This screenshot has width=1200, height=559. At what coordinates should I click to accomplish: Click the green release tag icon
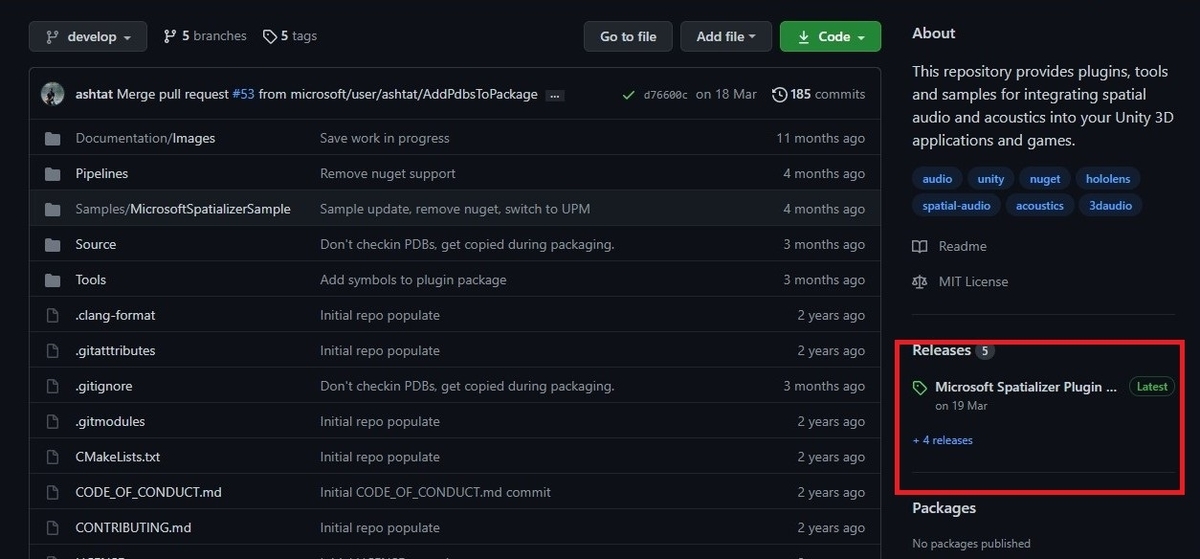click(920, 388)
